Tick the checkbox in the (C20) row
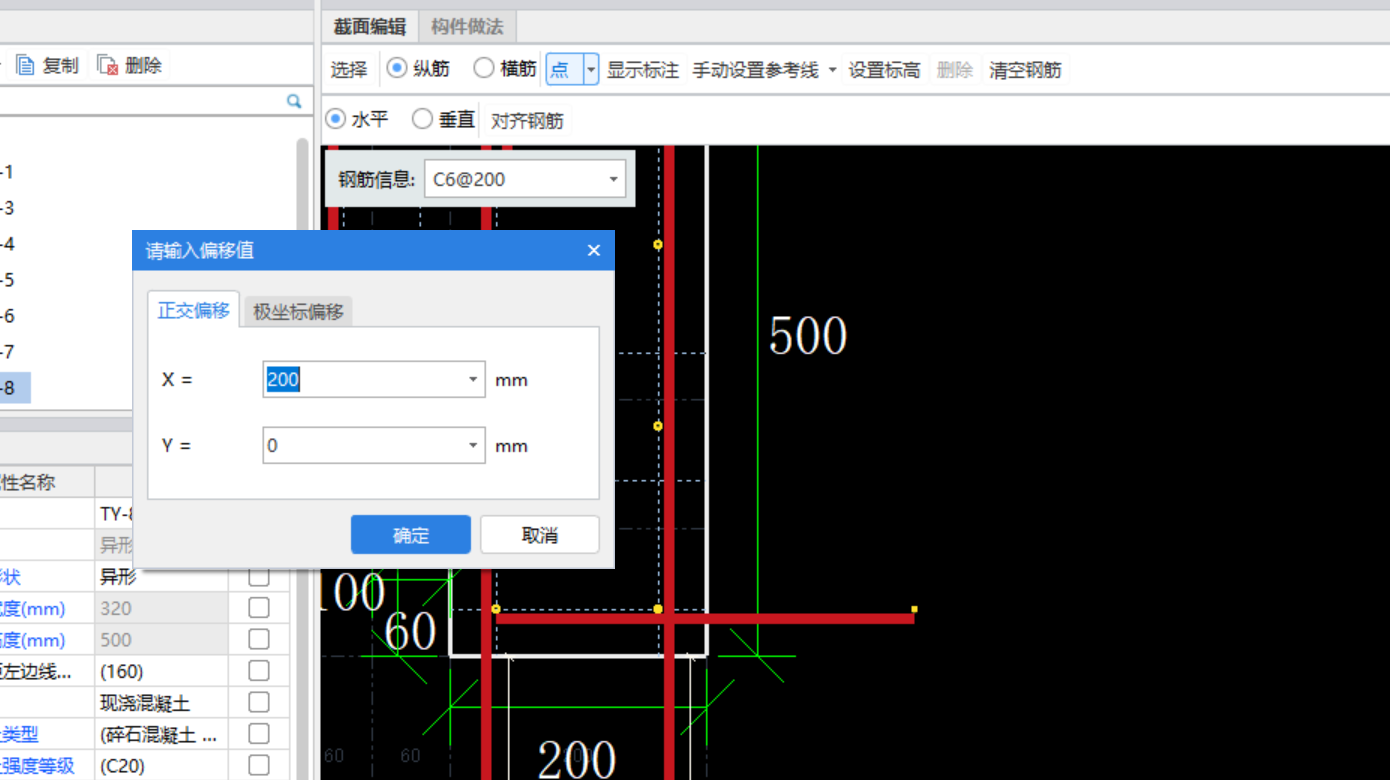Screen dimensions: 1390x780 (x=259, y=766)
